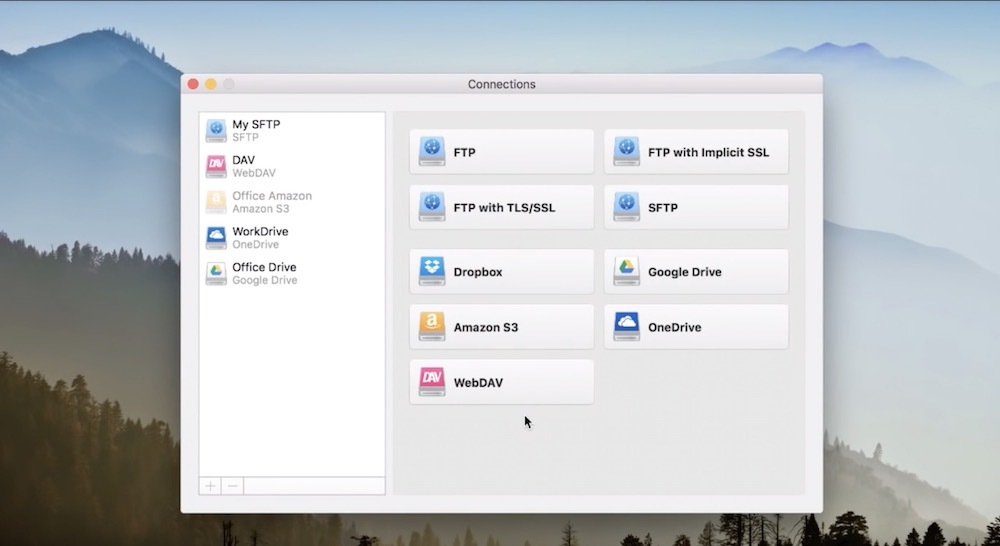1000x546 pixels.
Task: Open WorkDrive OneDrive saved connection
Action: pos(260,238)
